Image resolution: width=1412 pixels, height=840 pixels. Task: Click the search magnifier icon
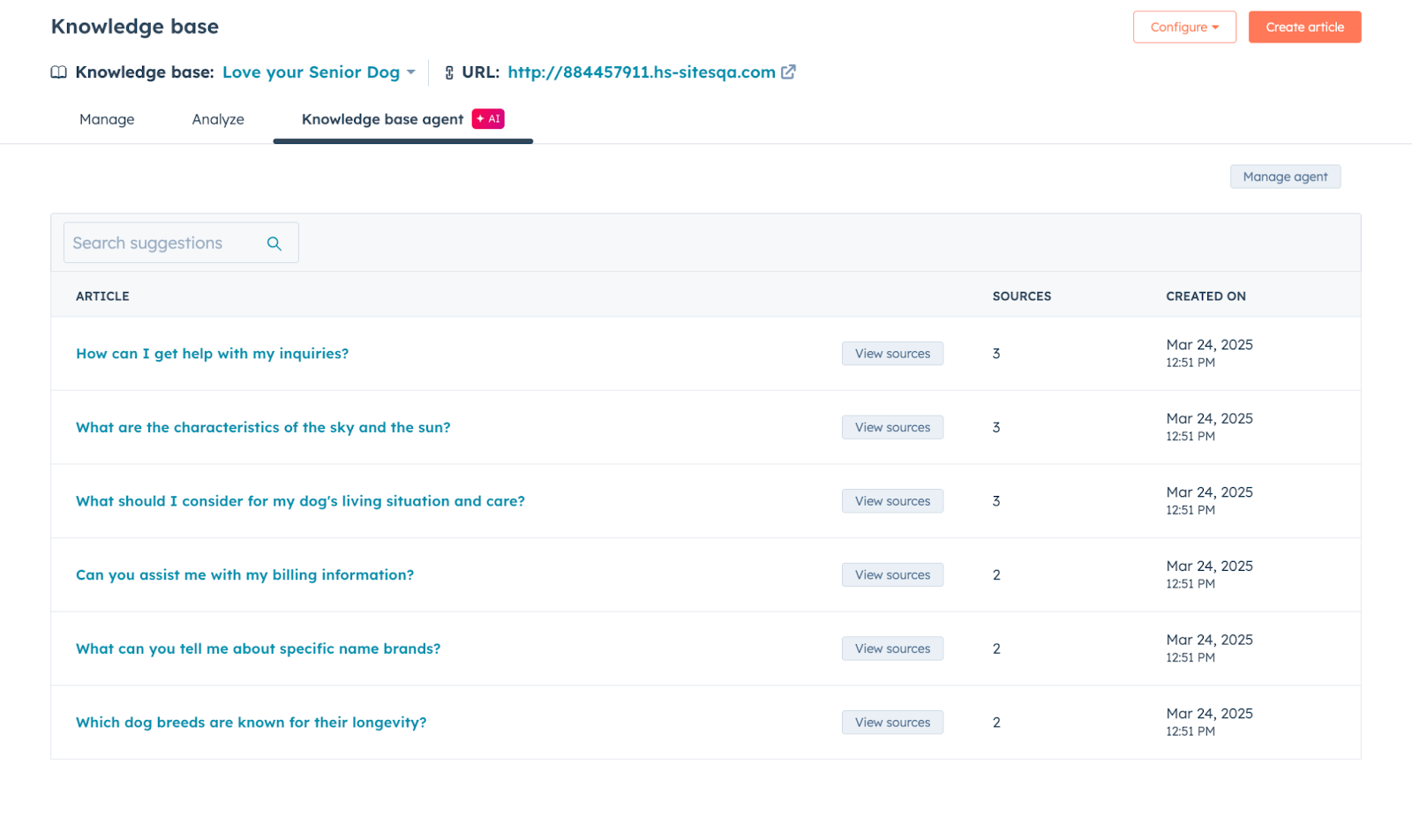tap(274, 244)
